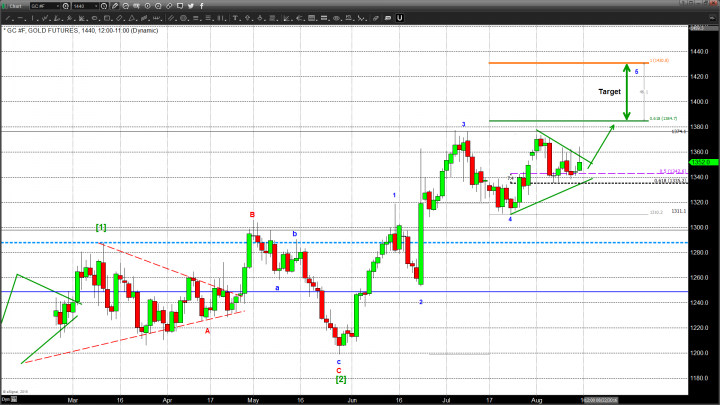Select the horizontal line drawing tool
This screenshot has height=405, width=720.
(x=20, y=18)
